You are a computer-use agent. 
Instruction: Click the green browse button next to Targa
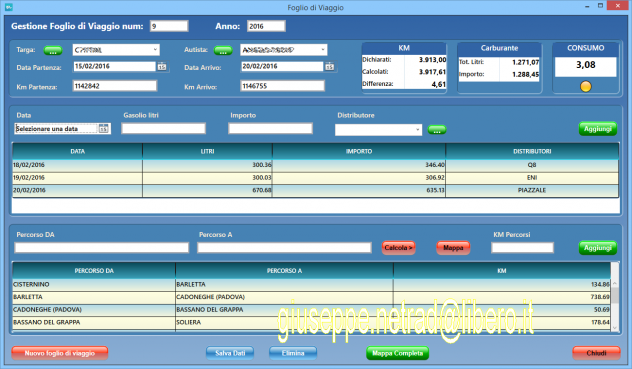point(53,50)
